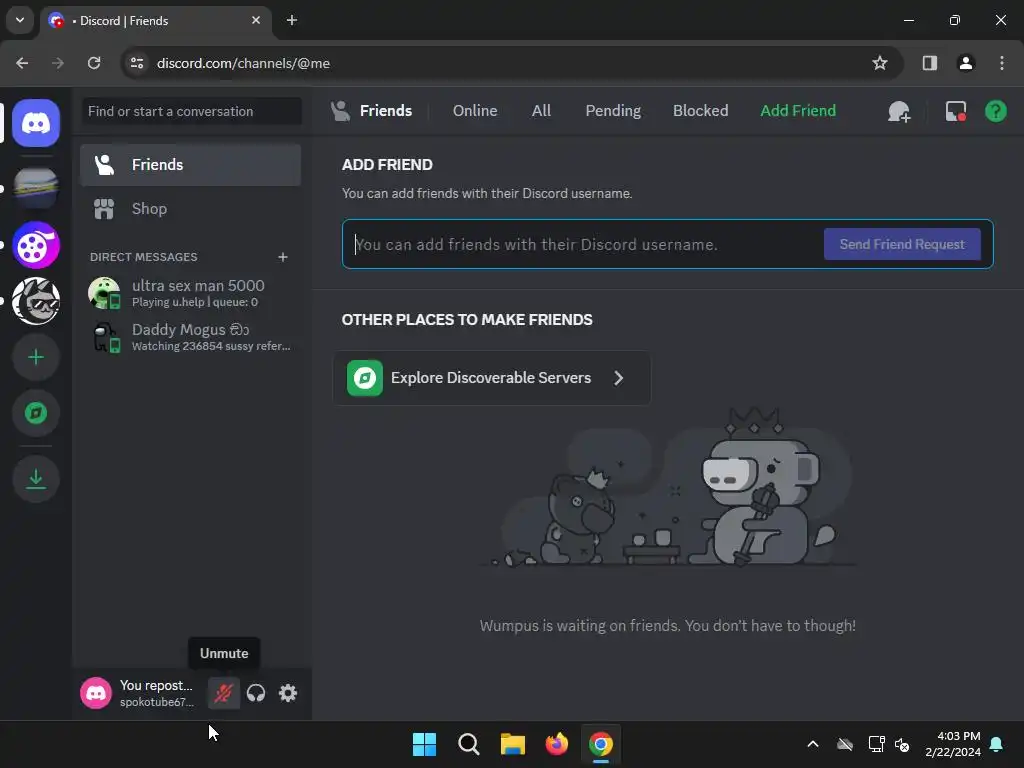Open the striped planet server icon
The image size is (1024, 768).
tap(36, 187)
